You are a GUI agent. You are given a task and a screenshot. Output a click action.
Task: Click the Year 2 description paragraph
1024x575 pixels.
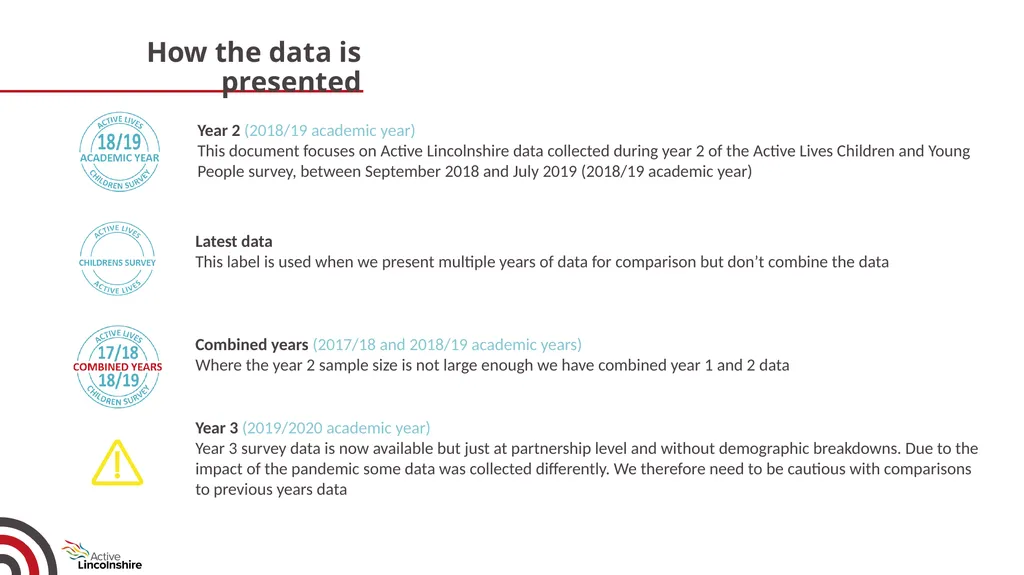(584, 161)
